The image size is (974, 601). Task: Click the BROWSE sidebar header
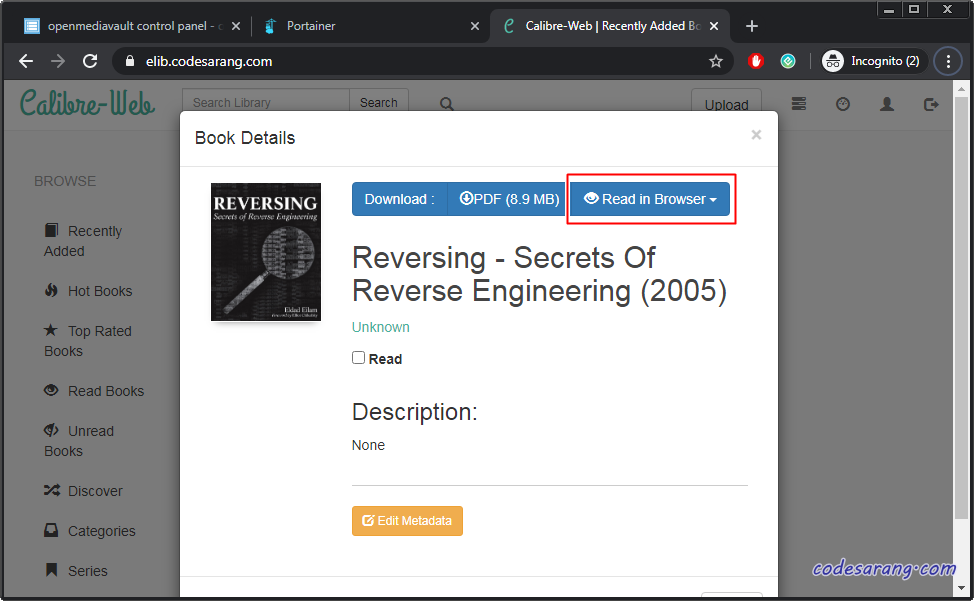(x=65, y=181)
